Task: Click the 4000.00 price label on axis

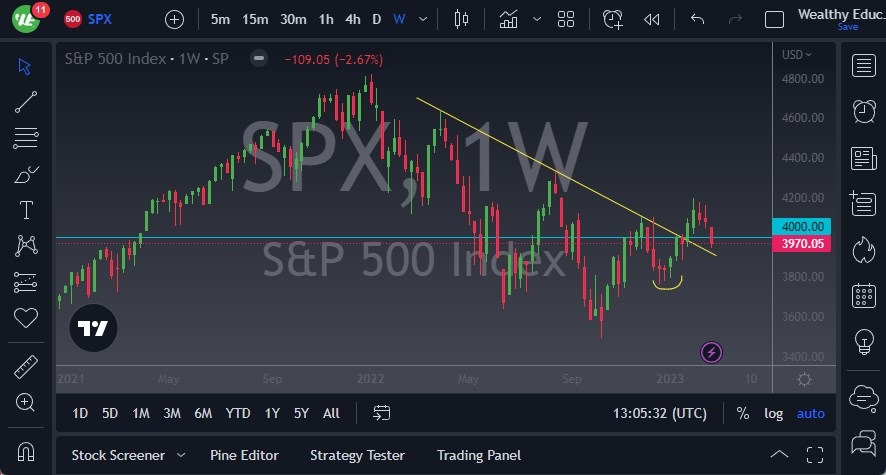Action: pos(804,226)
